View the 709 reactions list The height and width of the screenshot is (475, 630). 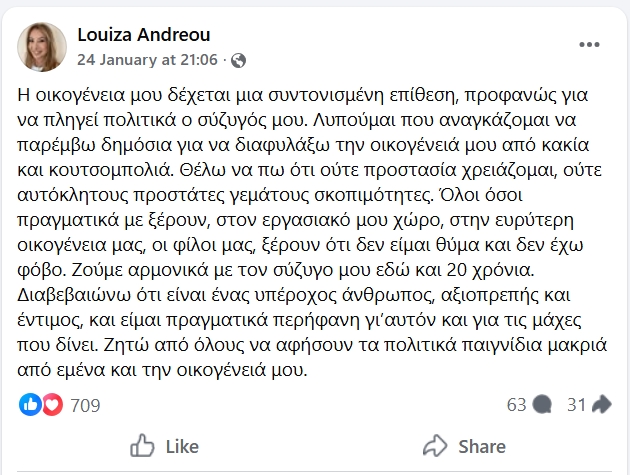pos(84,404)
